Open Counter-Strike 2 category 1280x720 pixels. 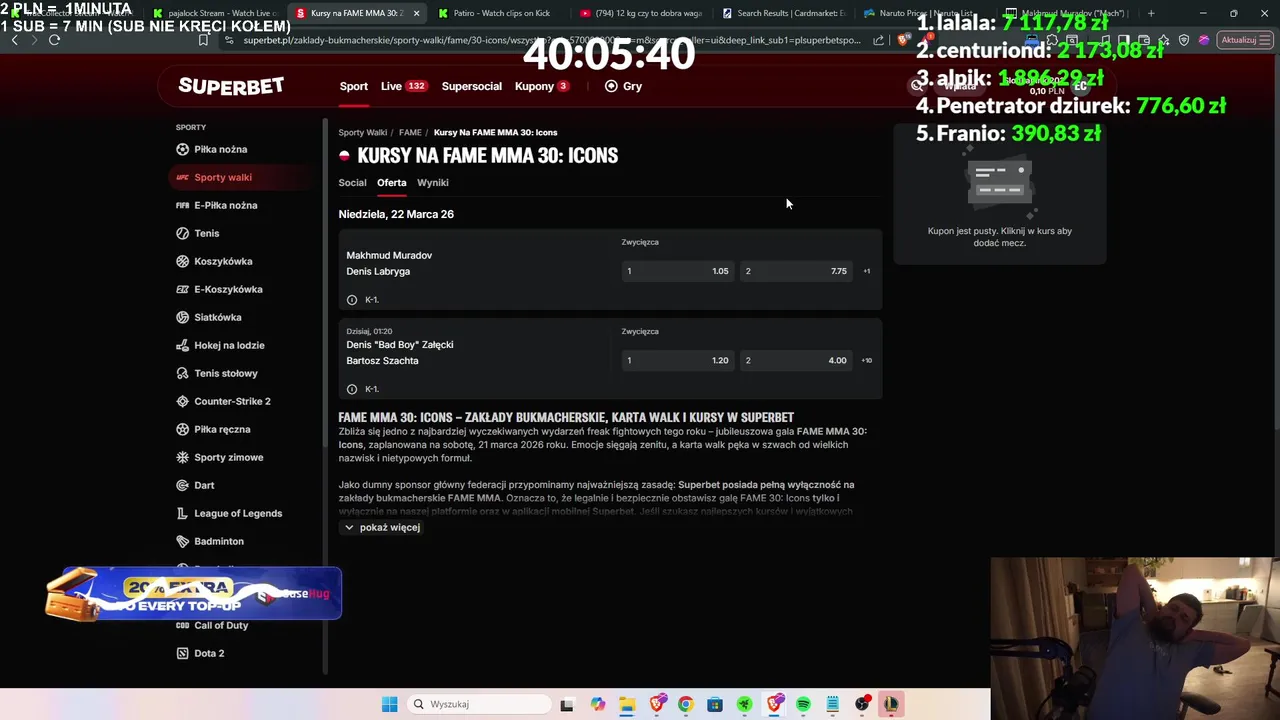click(223, 401)
